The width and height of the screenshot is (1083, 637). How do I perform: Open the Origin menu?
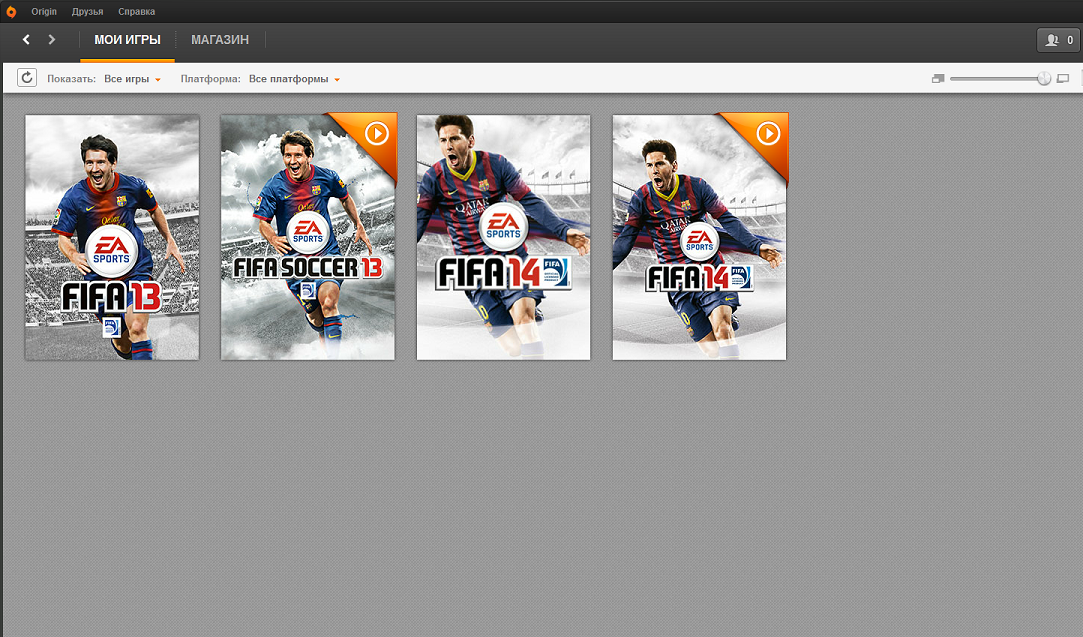44,12
